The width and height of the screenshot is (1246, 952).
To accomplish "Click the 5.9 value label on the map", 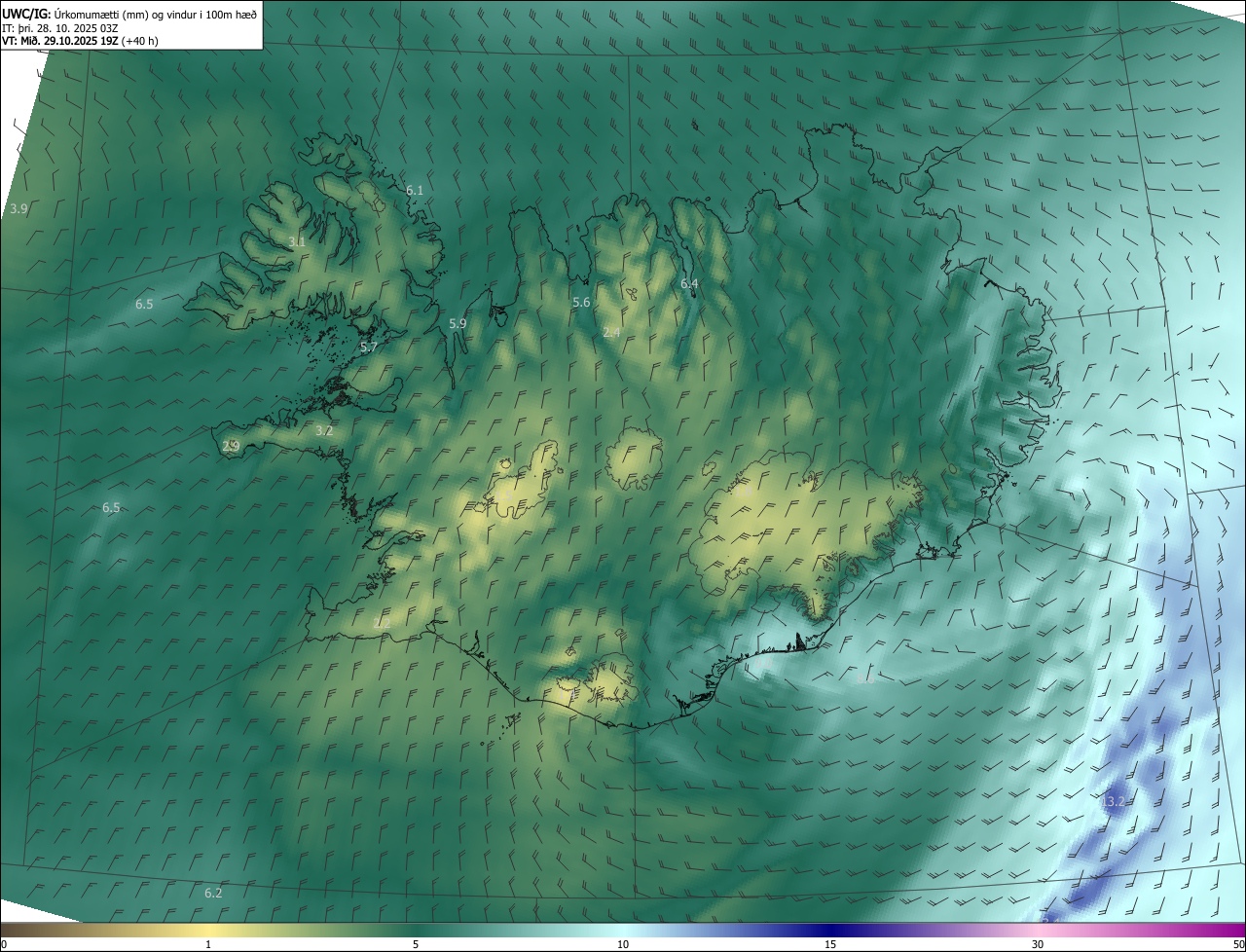I will [458, 324].
